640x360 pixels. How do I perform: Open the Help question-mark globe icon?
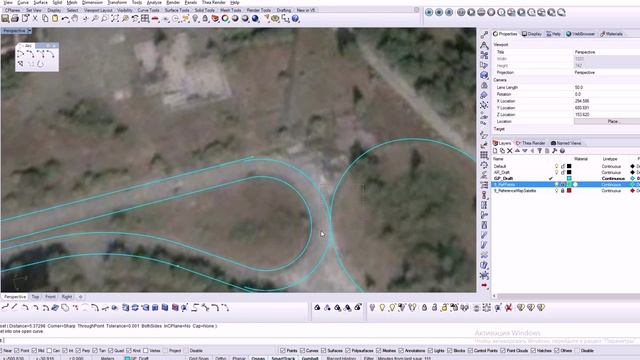click(x=296, y=18)
